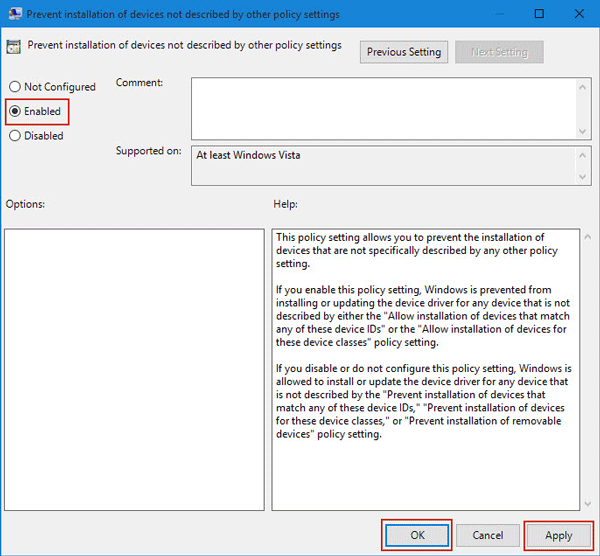Click the title bar application icon
Screen dimensions: 600x556
point(15,14)
